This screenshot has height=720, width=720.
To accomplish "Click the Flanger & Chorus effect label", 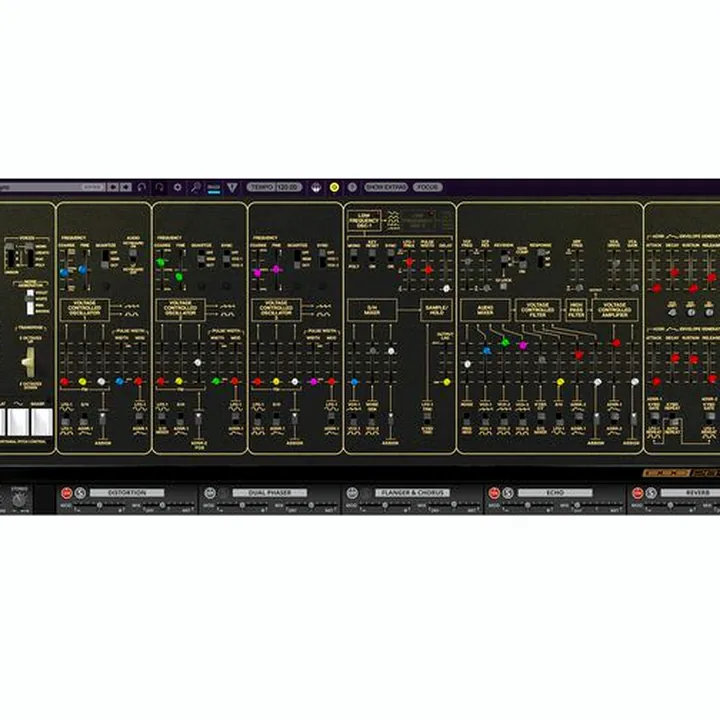I will 412,493.
